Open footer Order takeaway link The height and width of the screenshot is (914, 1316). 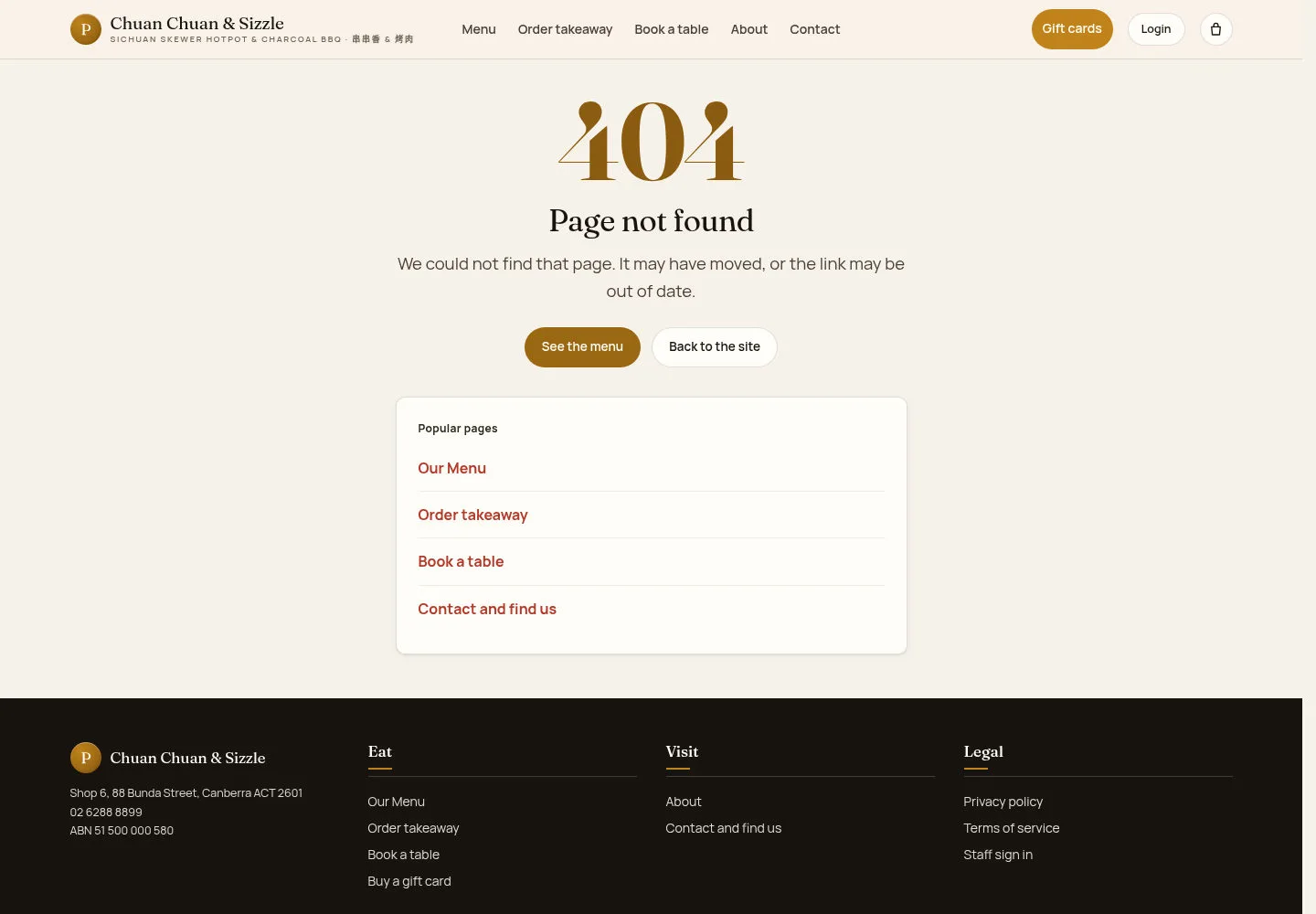pos(413,828)
